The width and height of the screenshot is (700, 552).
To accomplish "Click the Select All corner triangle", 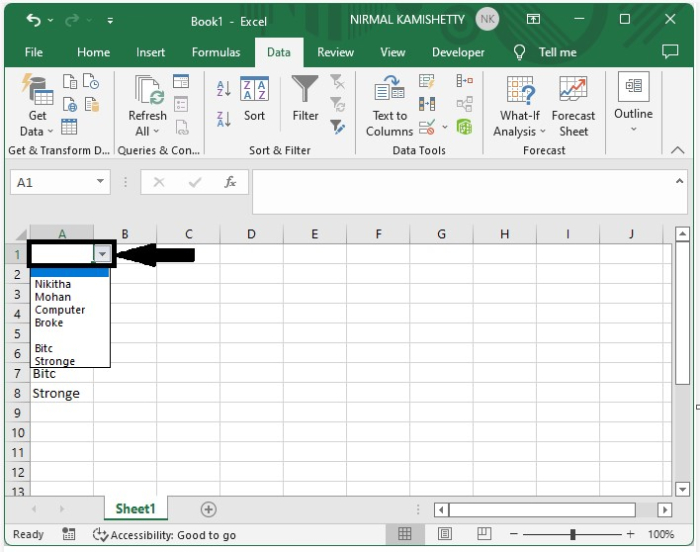I will click(20, 234).
